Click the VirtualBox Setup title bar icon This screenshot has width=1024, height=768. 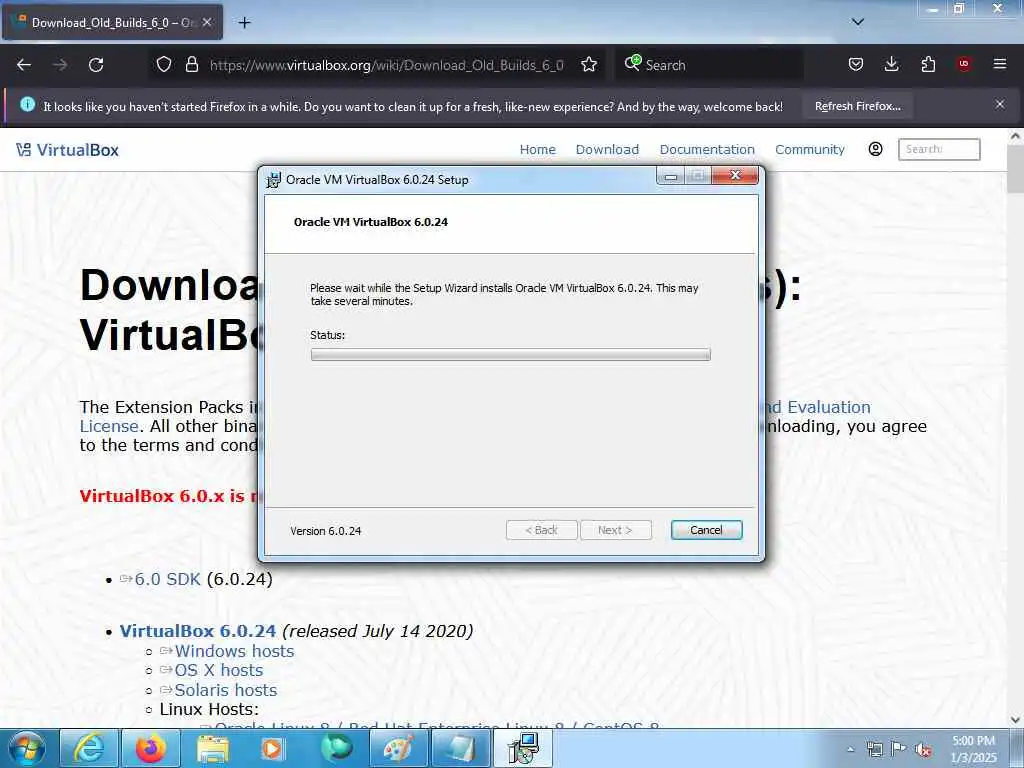(273, 180)
